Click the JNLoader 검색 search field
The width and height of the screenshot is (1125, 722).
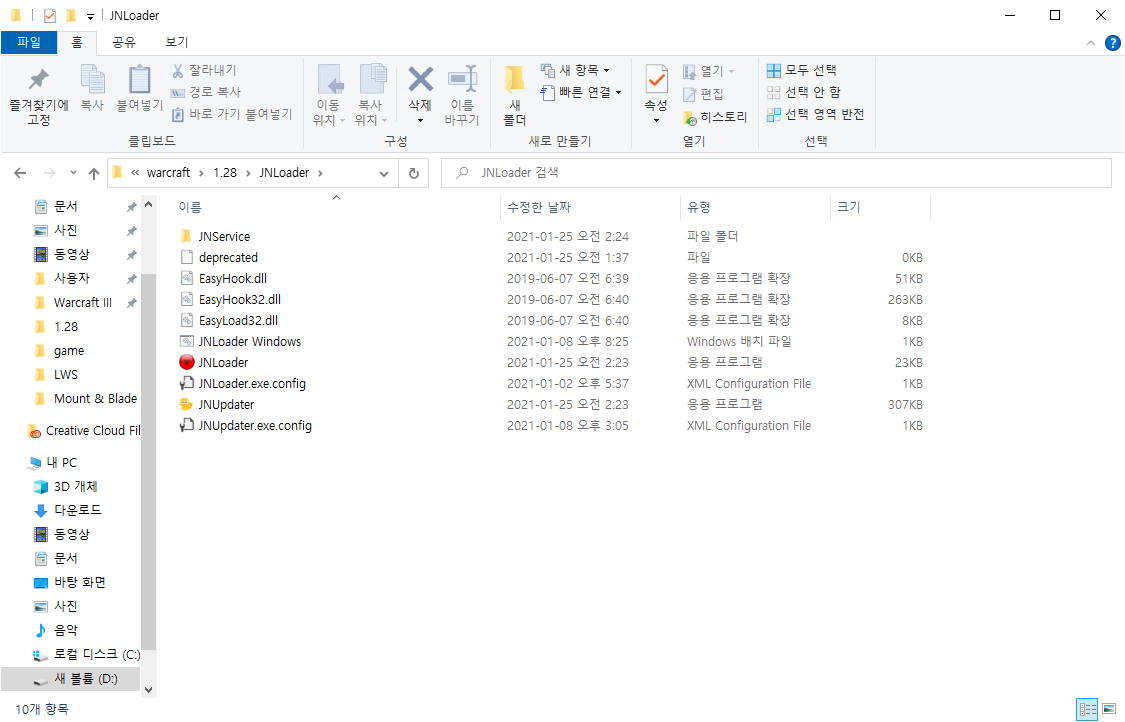[776, 173]
